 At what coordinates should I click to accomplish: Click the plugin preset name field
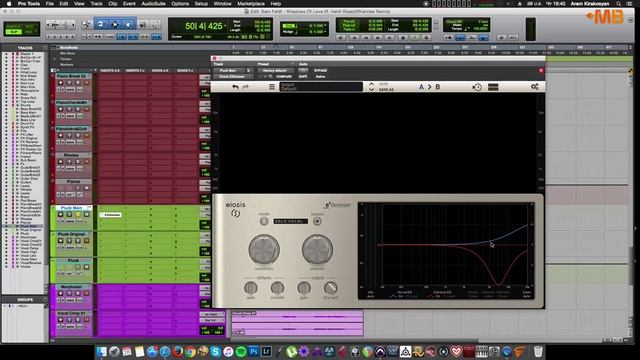[x=321, y=87]
